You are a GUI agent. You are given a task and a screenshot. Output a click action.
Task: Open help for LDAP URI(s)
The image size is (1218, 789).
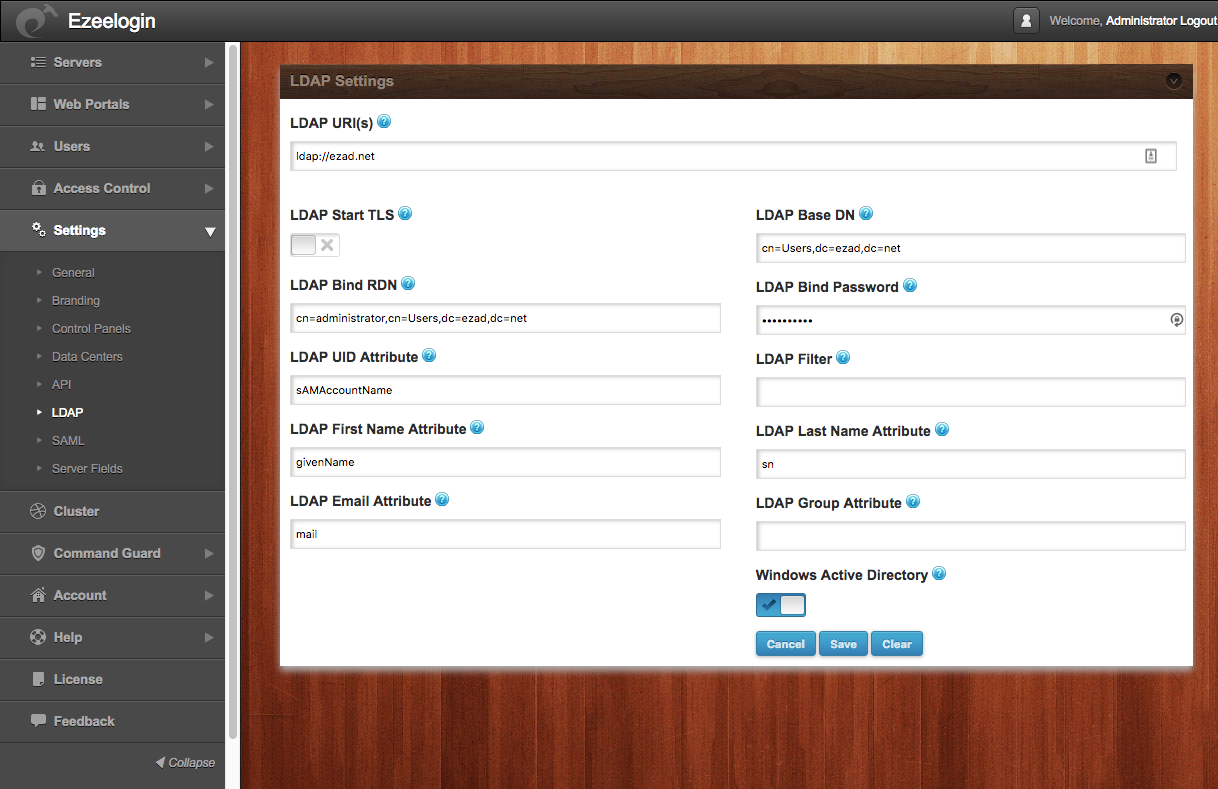pos(384,122)
